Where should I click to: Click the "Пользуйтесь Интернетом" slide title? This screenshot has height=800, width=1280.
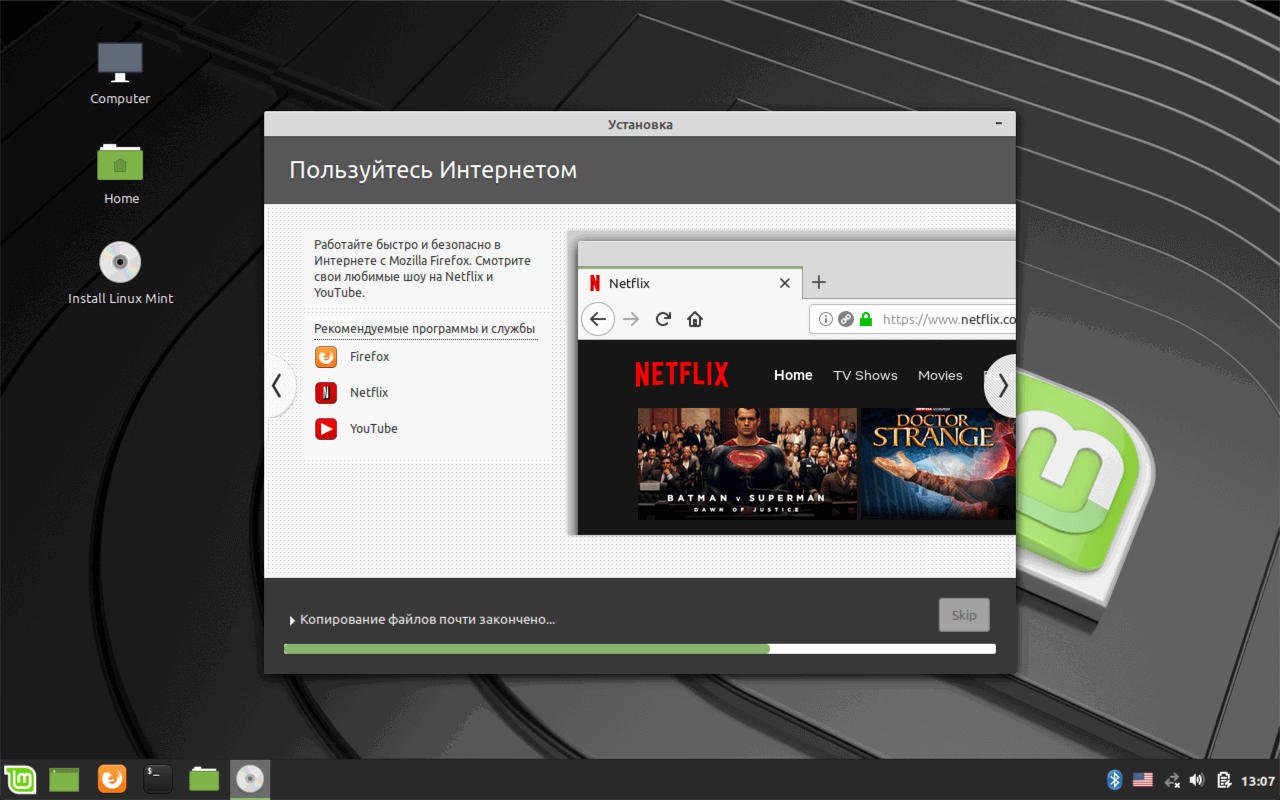[x=433, y=170]
